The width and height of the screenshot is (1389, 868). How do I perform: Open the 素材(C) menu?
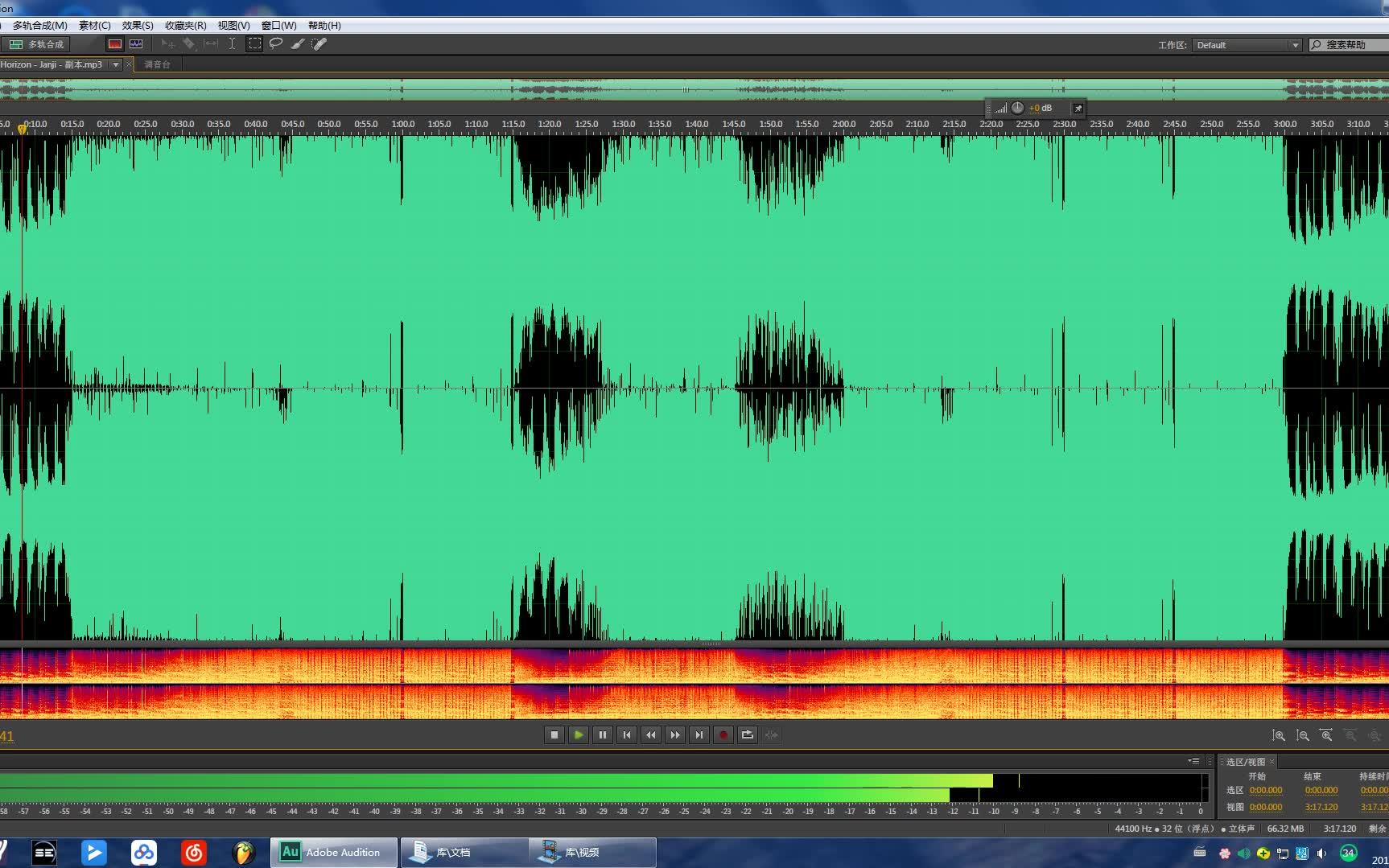(x=95, y=26)
